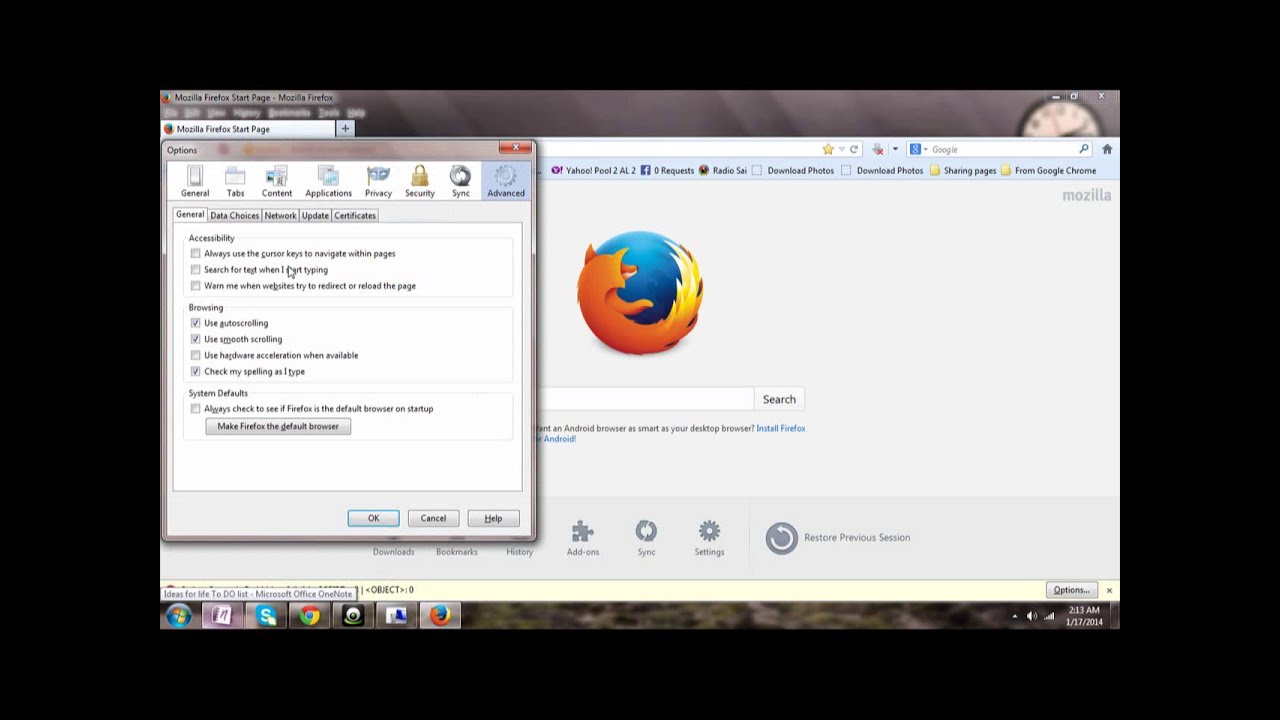Enable always check default browser on startup
Viewport: 1280px width, 720px height.
tap(195, 409)
